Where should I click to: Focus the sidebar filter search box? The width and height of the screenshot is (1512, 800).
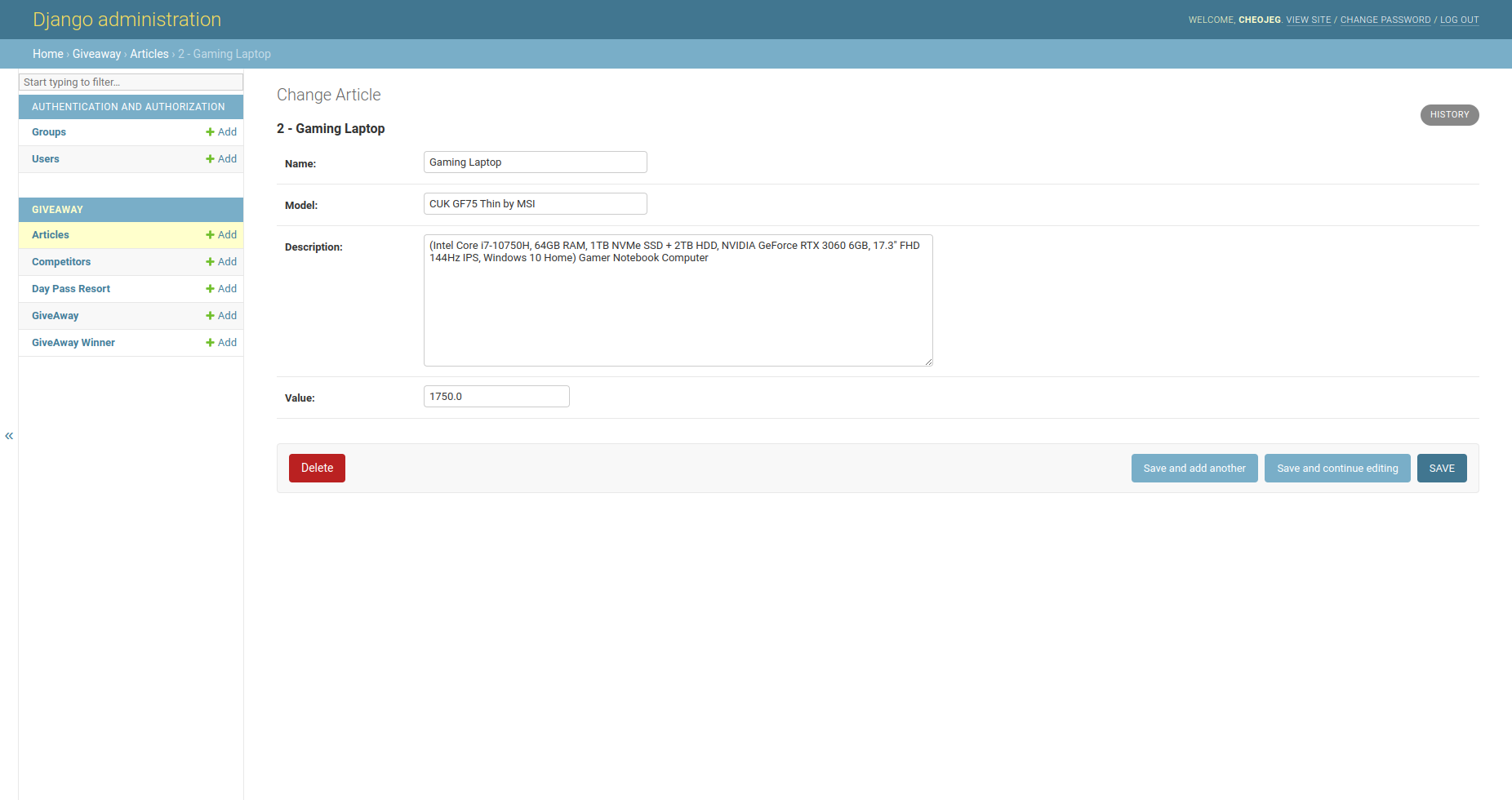tap(131, 82)
